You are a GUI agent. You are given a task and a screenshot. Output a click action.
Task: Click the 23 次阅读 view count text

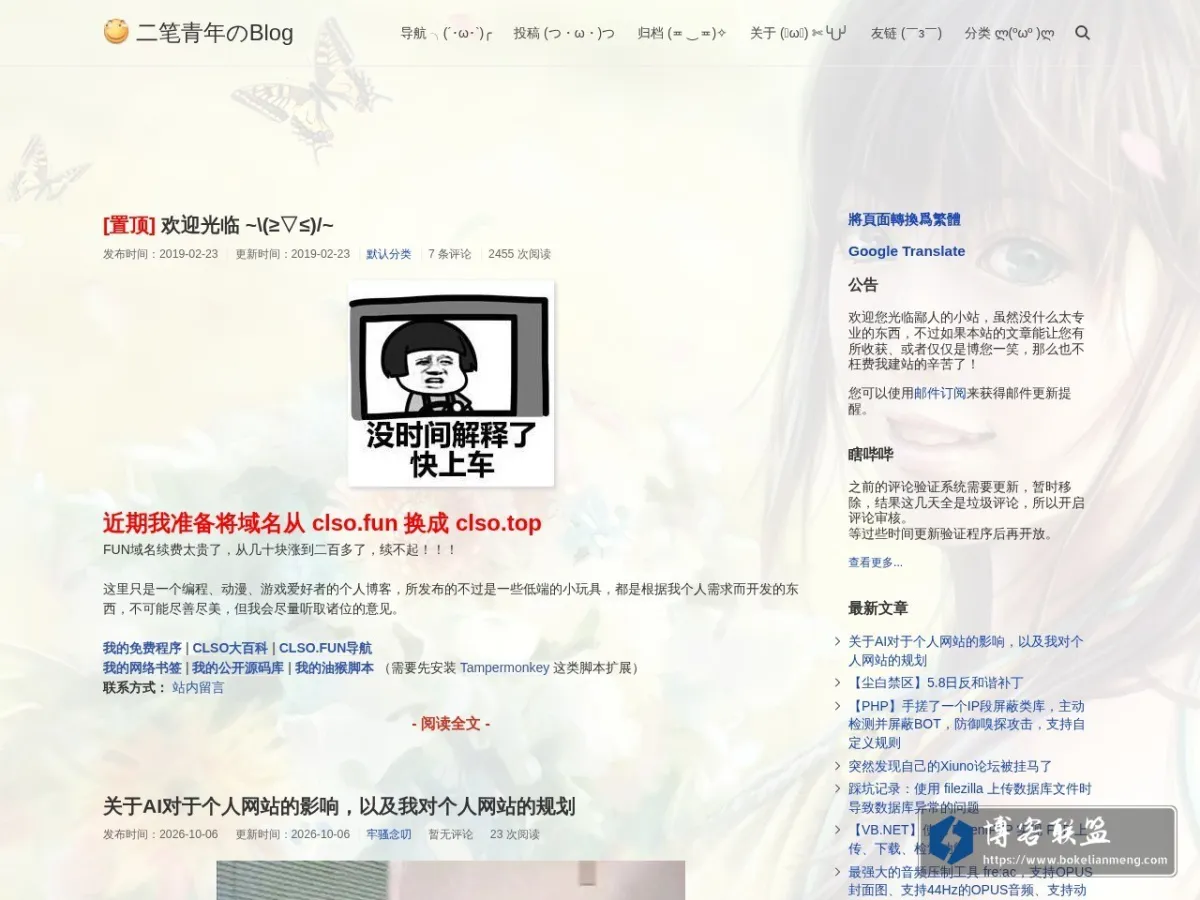514,834
